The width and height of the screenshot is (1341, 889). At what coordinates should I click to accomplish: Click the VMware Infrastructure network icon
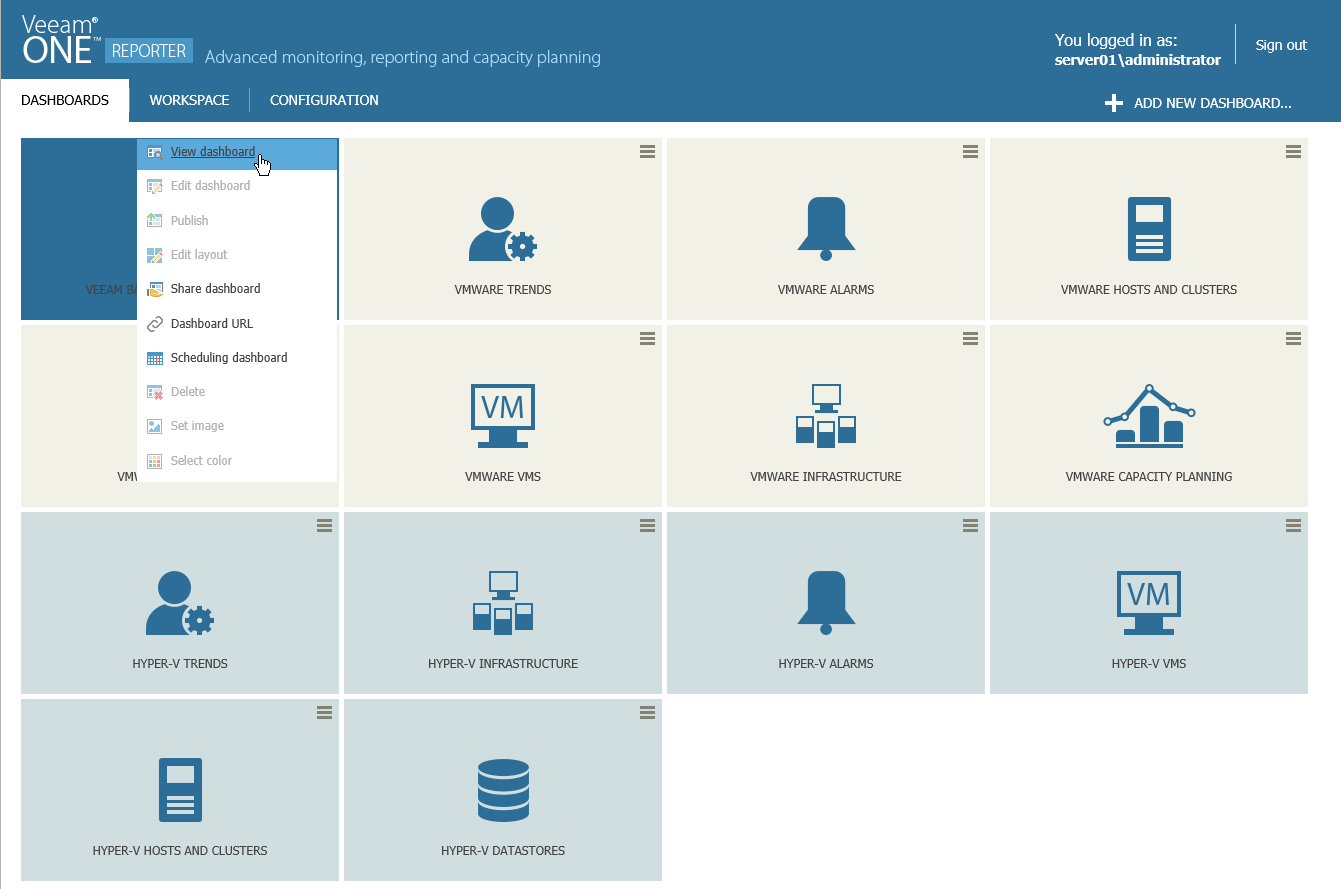[826, 416]
